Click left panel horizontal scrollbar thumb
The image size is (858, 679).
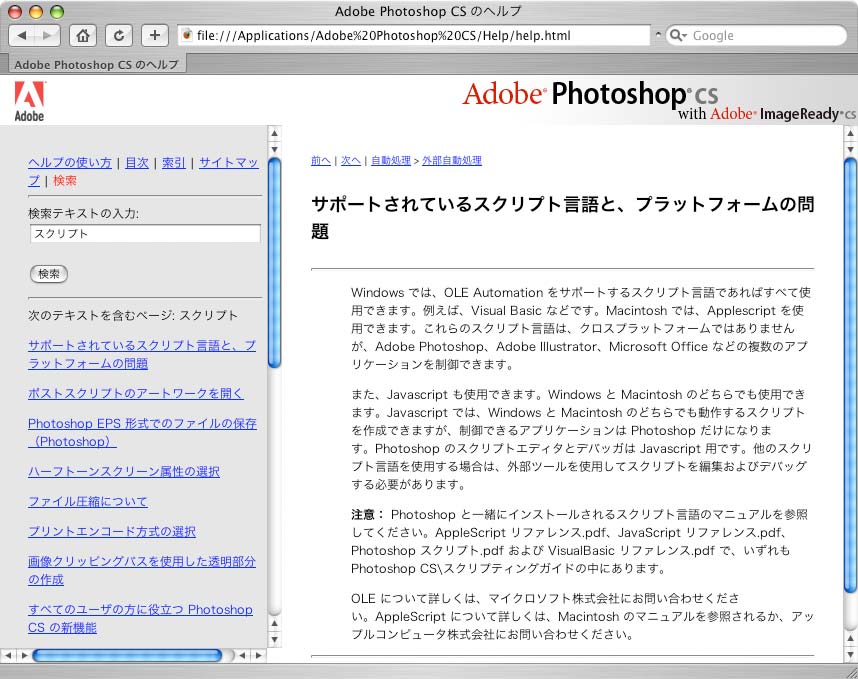pos(127,655)
